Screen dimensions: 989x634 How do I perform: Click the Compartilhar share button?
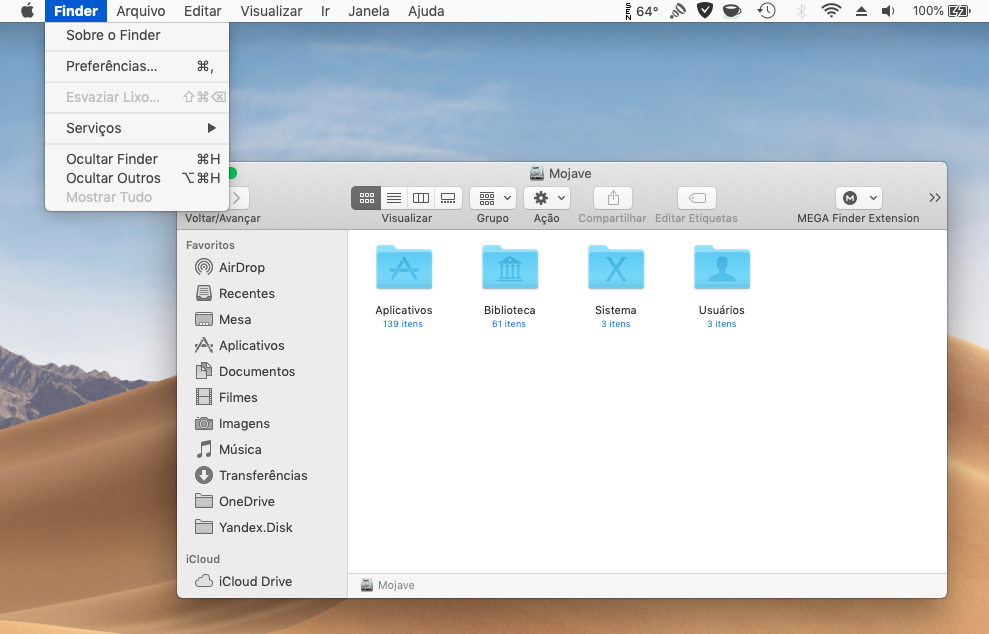tap(612, 198)
